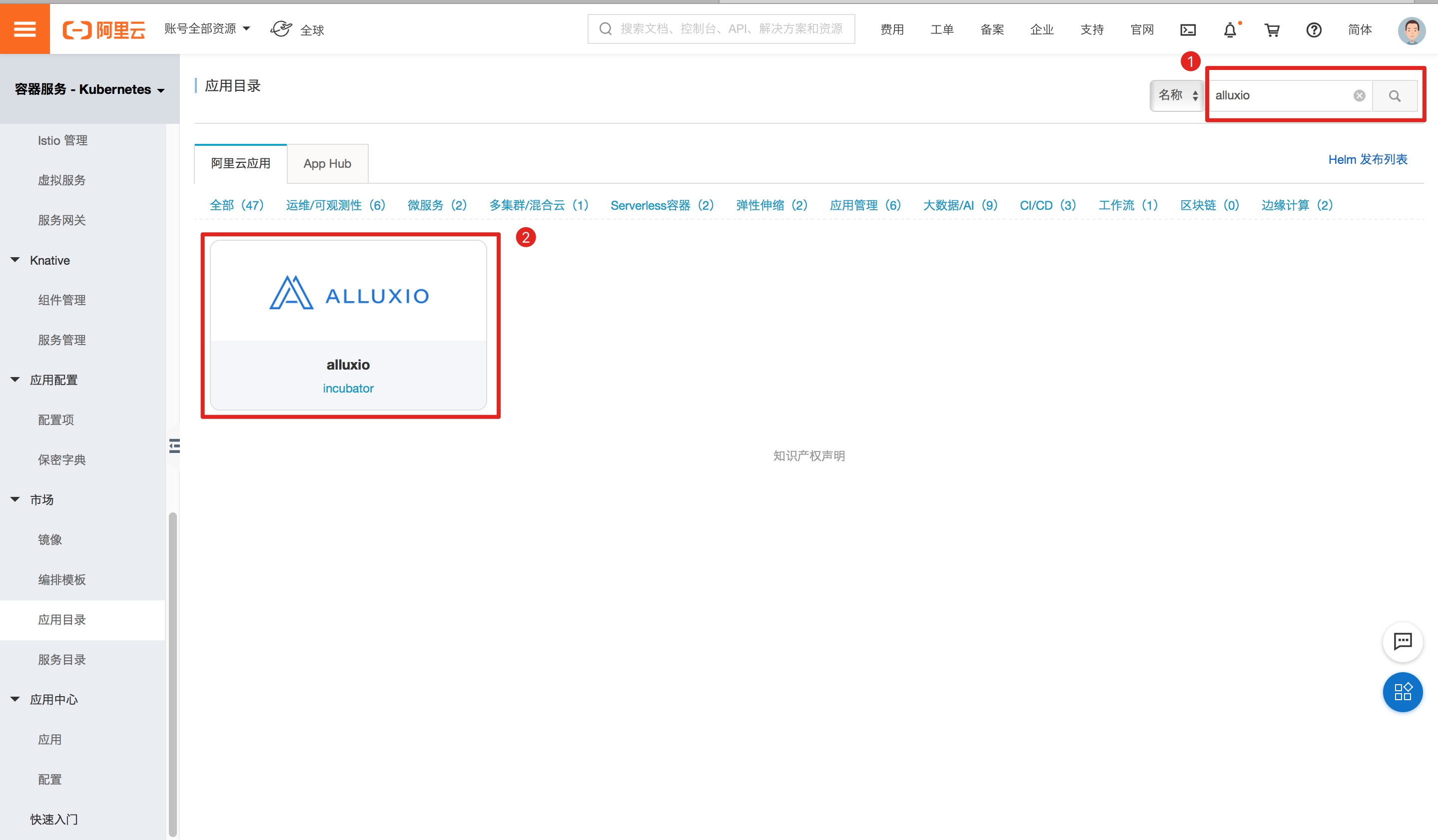Open 配置项 in the sidebar

pos(56,420)
